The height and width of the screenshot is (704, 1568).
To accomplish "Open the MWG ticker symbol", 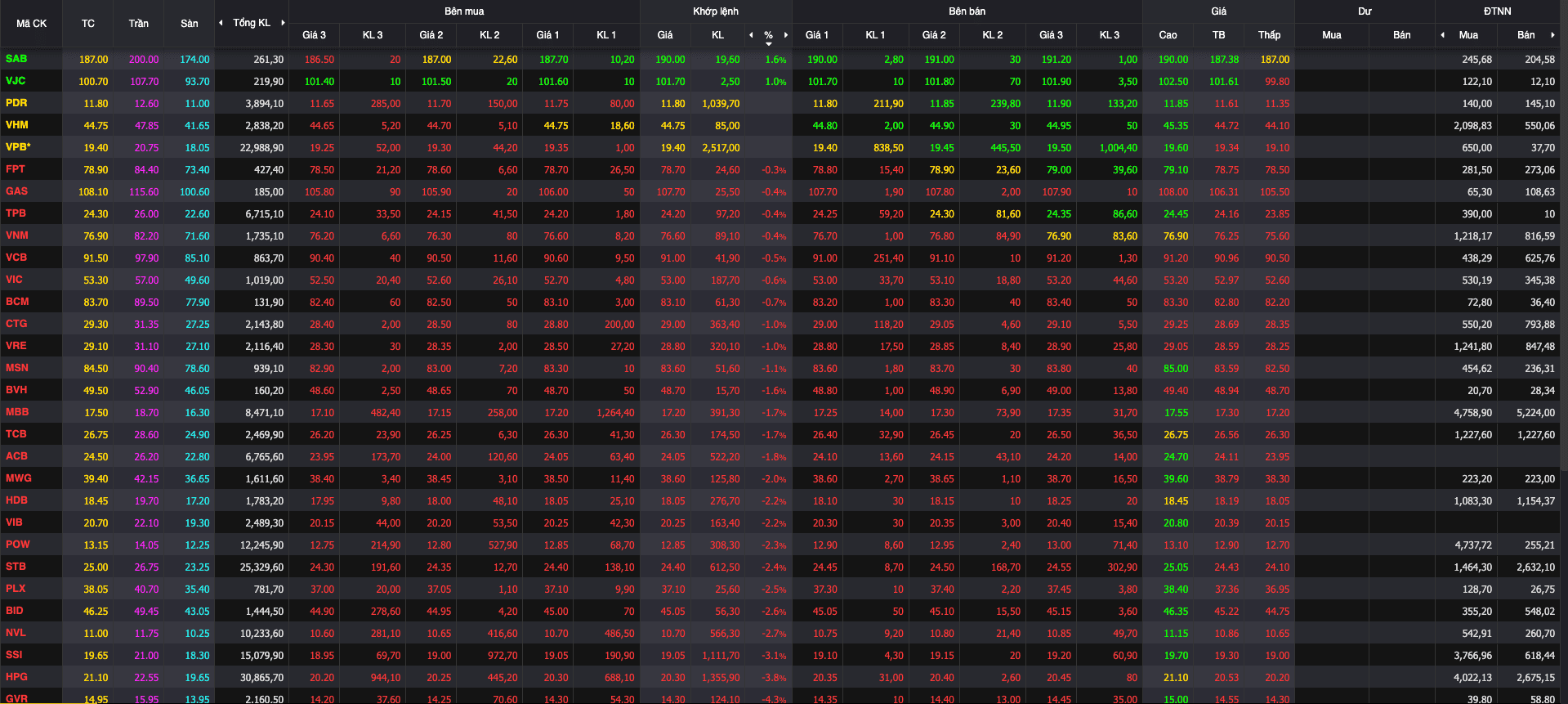I will pos(19,478).
